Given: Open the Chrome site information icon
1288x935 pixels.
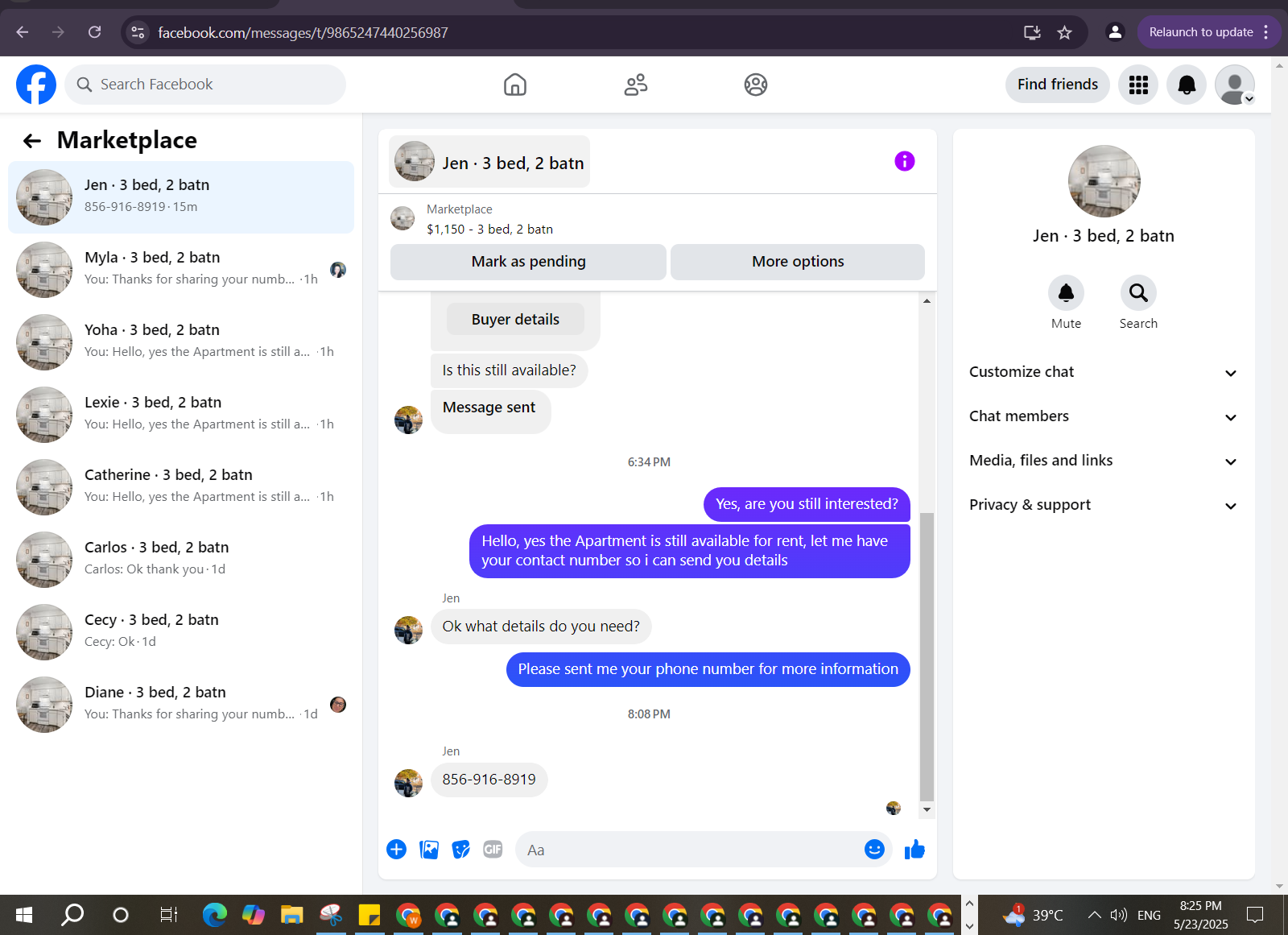Looking at the screenshot, I should point(138,32).
